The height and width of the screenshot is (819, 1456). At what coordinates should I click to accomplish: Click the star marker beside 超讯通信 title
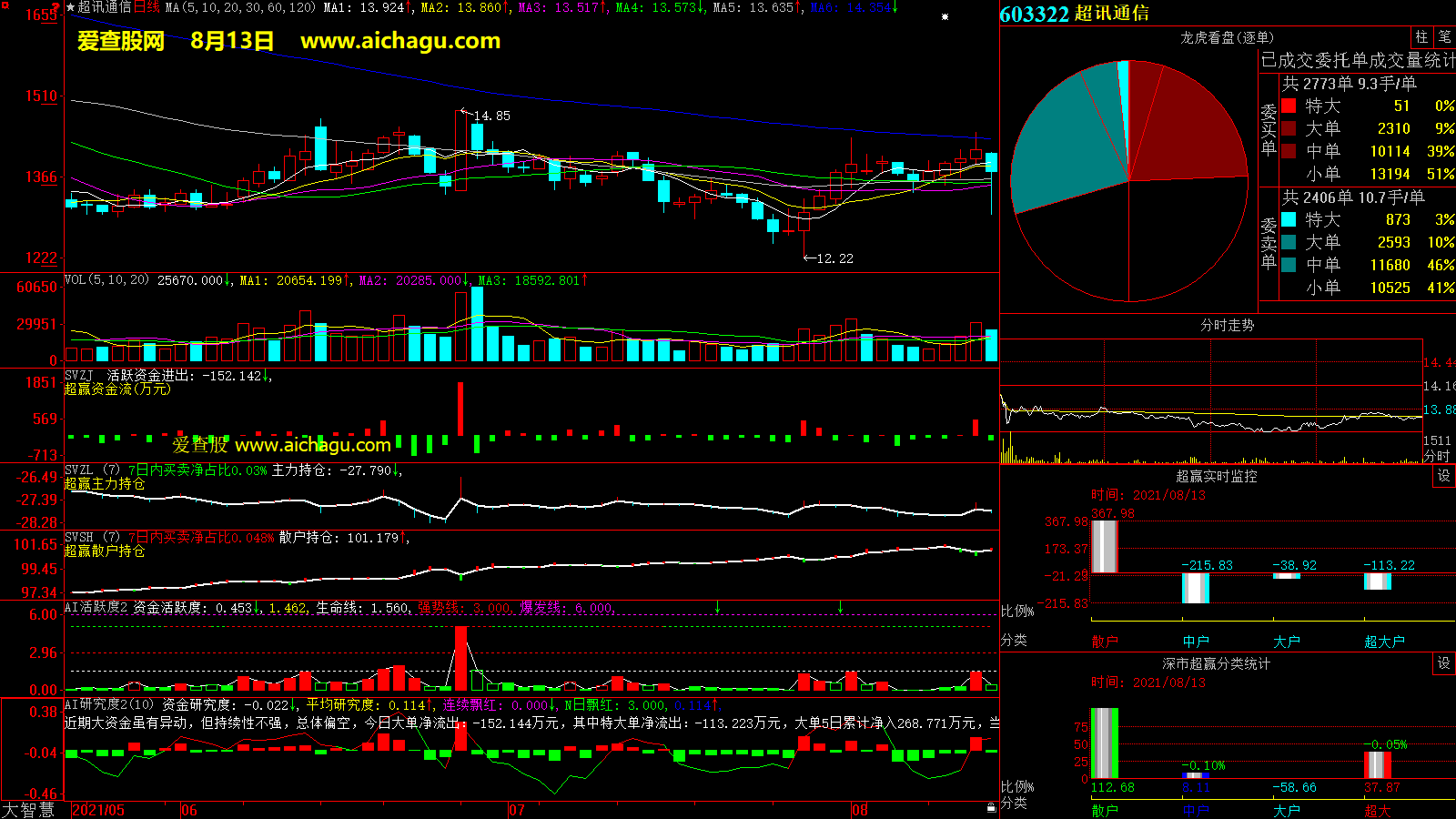[x=71, y=7]
